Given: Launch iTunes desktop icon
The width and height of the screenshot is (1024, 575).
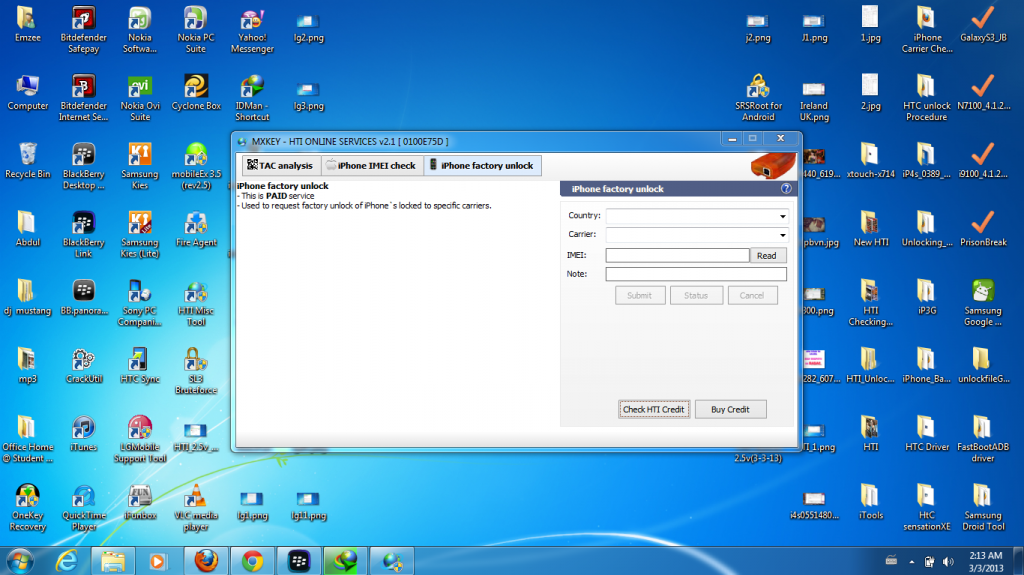Looking at the screenshot, I should coord(84,433).
